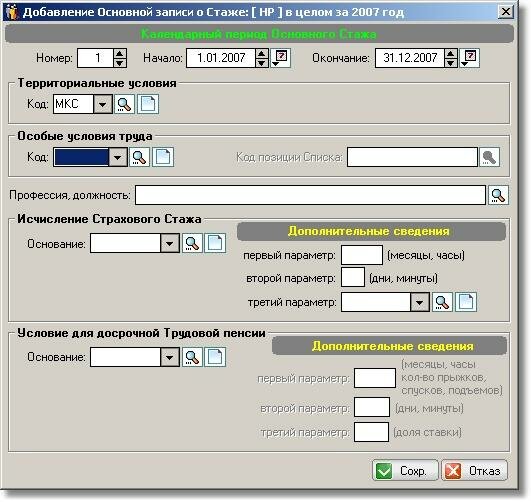The width and height of the screenshot is (531, 502).
Task: Click the magnifier for досрочной Трудовой пенсии Основание
Action: [x=192, y=357]
